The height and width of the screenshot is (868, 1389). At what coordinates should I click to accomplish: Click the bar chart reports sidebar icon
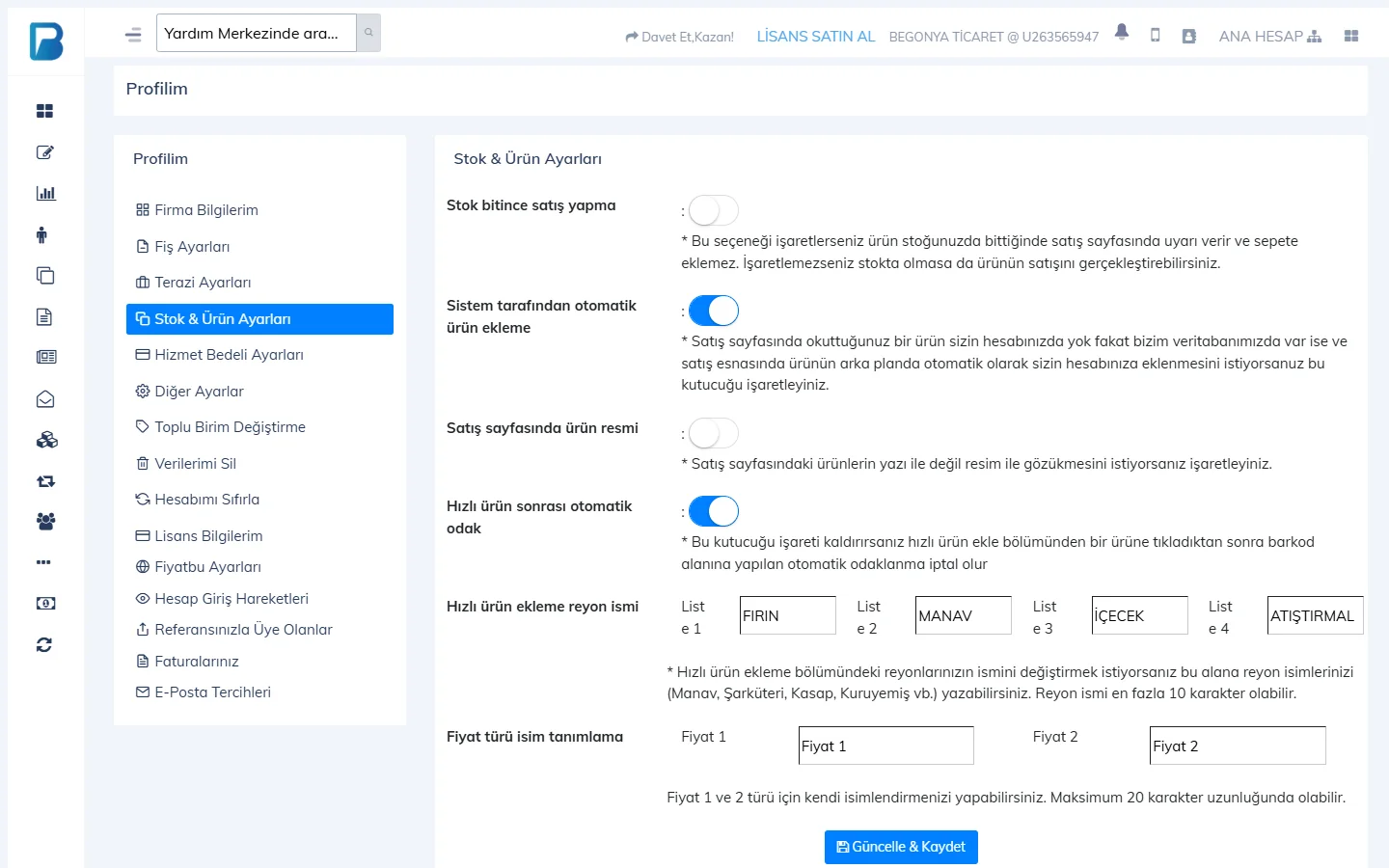pyautogui.click(x=45, y=193)
